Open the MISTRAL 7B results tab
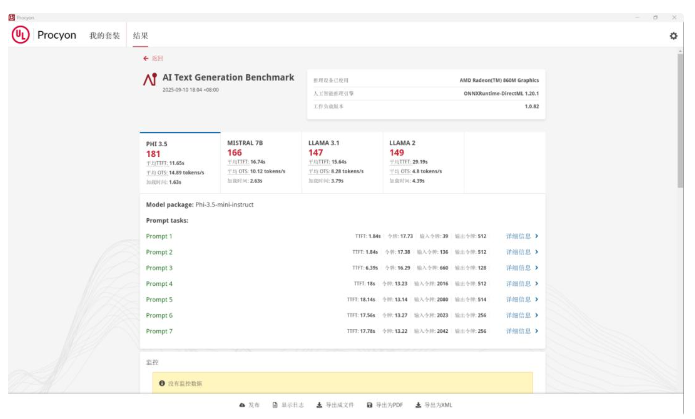 click(261, 162)
